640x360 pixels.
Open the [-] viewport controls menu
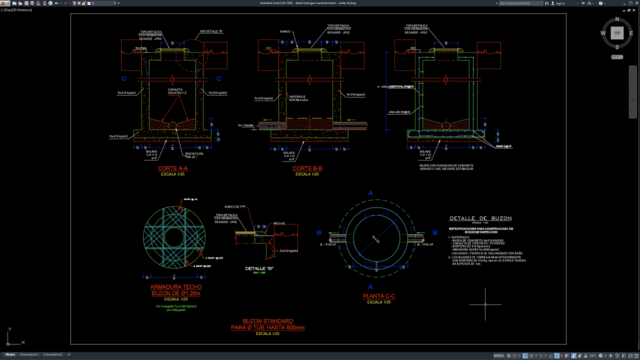[x=2, y=10]
